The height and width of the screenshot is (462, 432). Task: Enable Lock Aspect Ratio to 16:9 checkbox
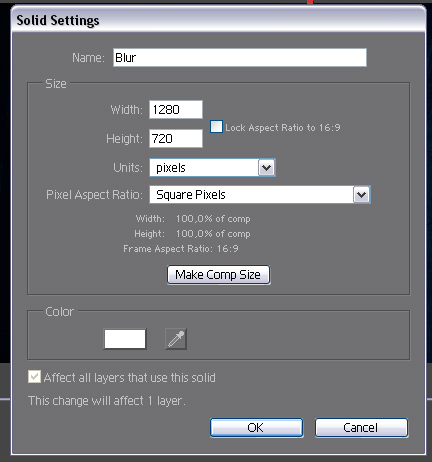pyautogui.click(x=216, y=127)
